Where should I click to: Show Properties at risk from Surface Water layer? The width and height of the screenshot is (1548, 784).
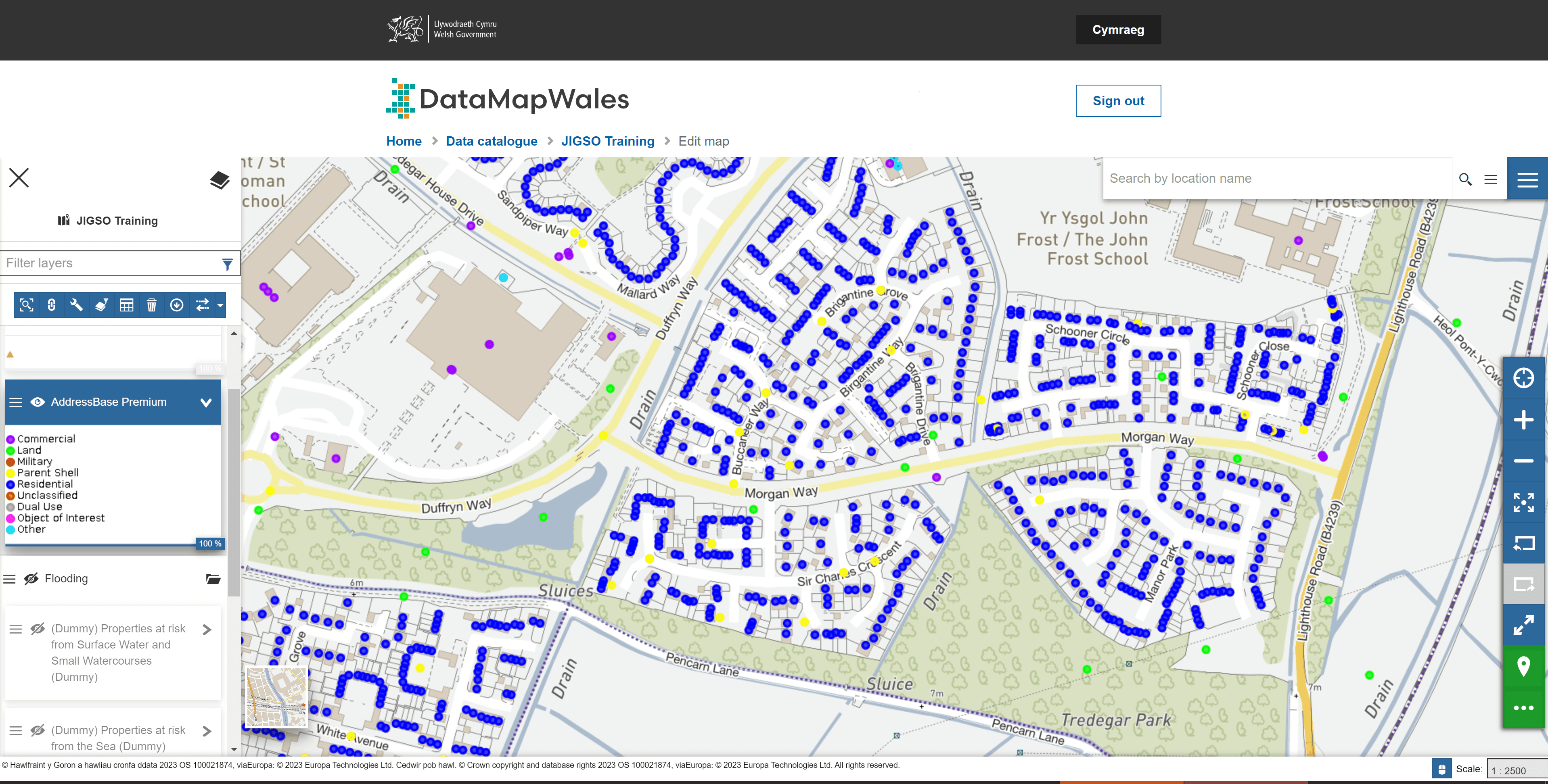pos(38,628)
